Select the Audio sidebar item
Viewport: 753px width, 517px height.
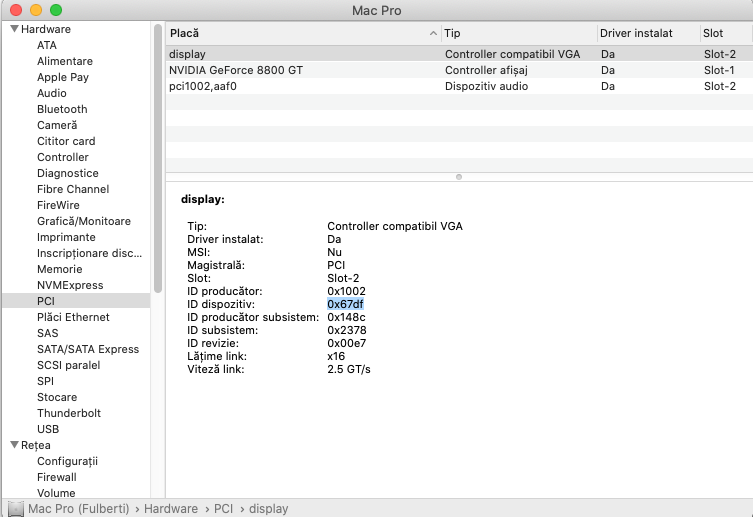(x=52, y=93)
